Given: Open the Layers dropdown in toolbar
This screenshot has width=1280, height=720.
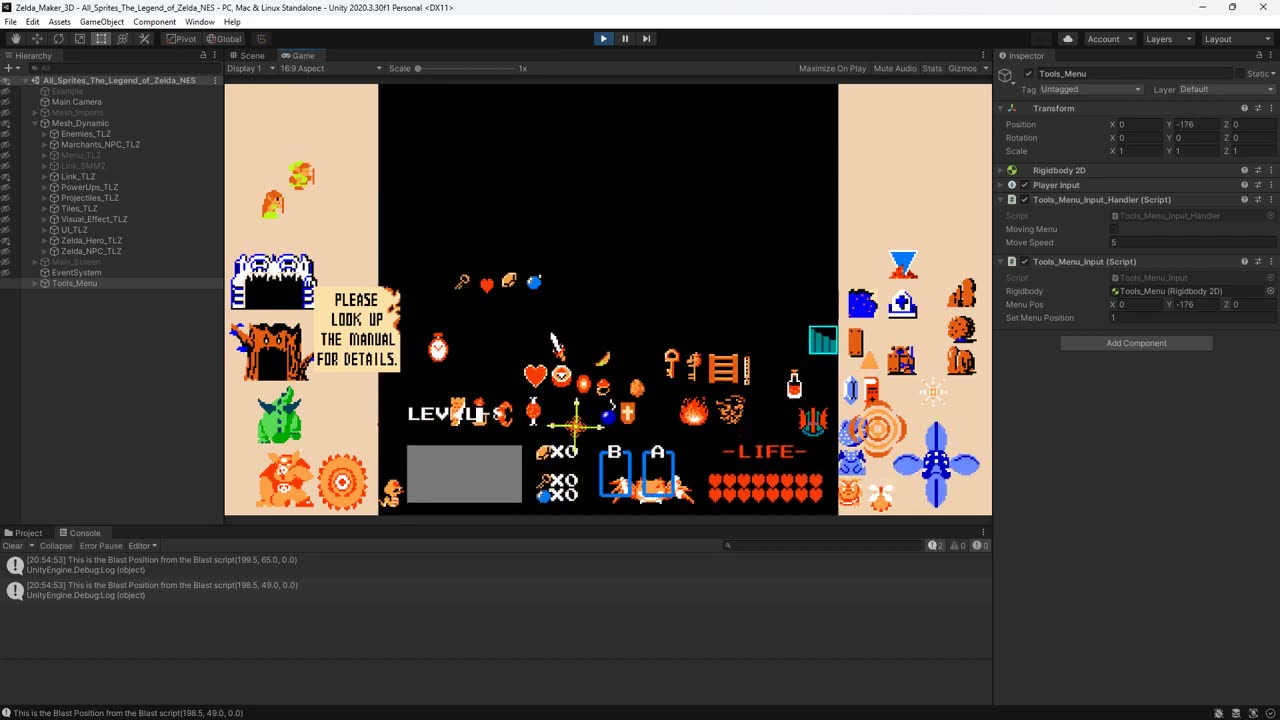Looking at the screenshot, I should pos(1168,39).
